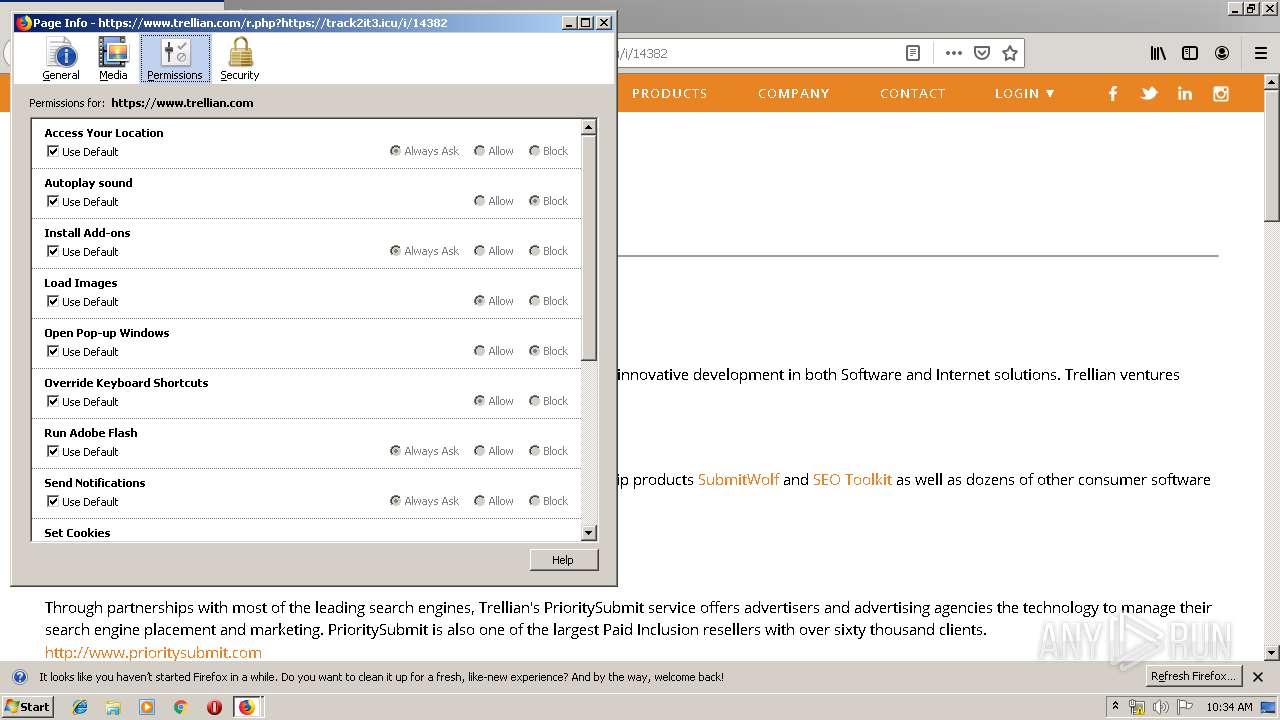
Task: Show sidebars icon in Firefox toolbar
Action: [x=1190, y=53]
